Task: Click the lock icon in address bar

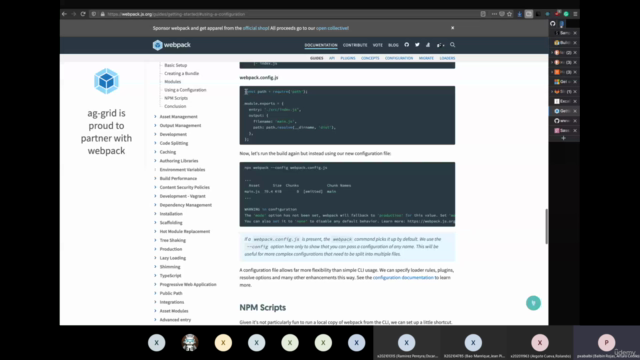Action: coord(102,14)
